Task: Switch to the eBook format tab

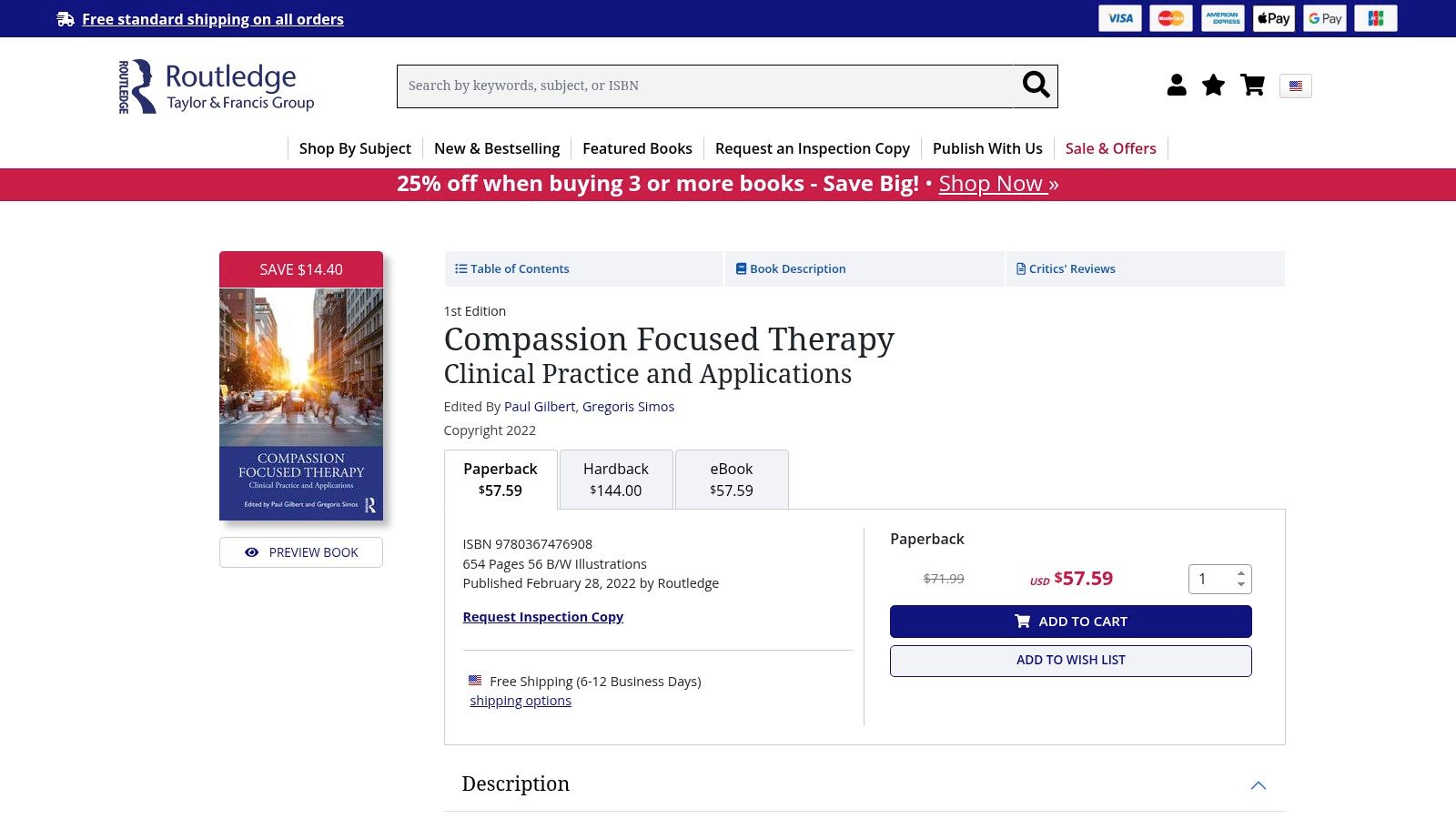Action: pyautogui.click(x=732, y=480)
